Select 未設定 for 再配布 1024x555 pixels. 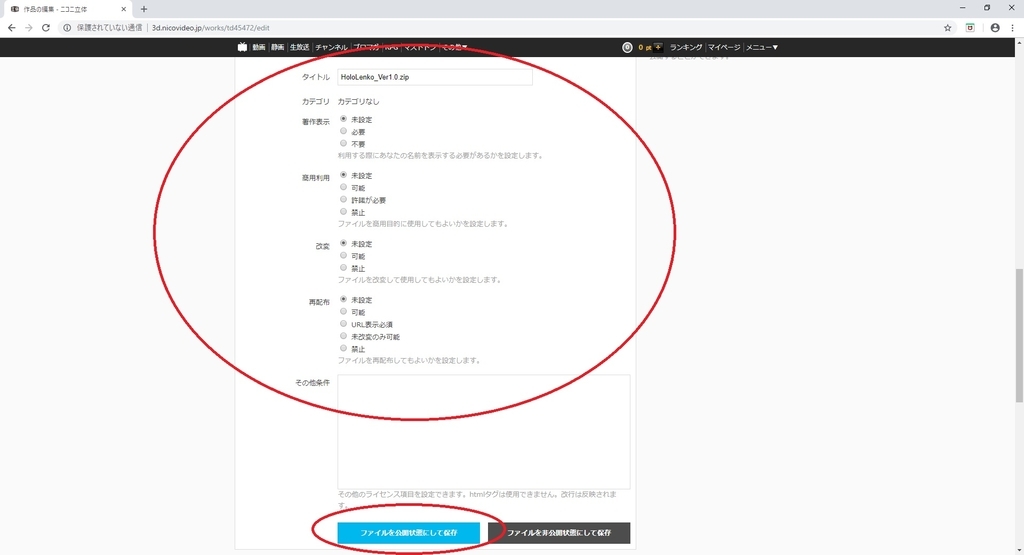coord(344,299)
